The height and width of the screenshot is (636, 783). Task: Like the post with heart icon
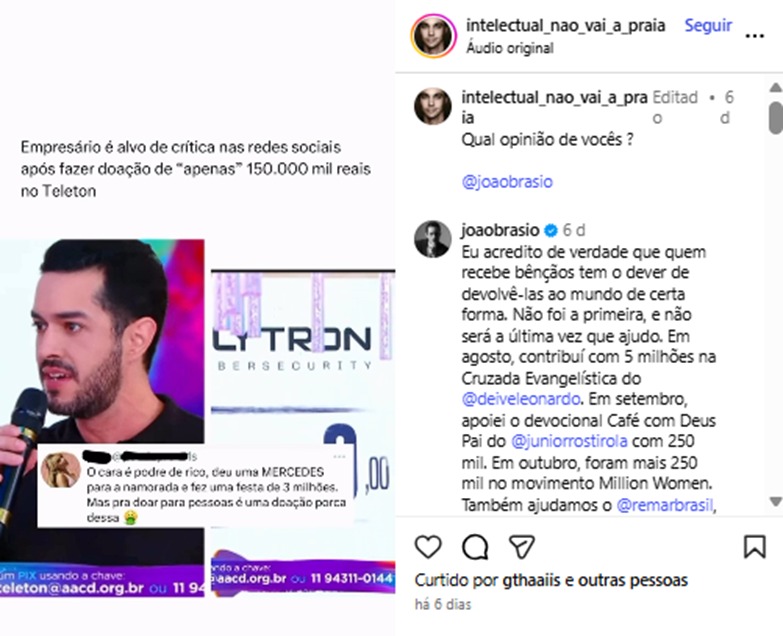[428, 547]
